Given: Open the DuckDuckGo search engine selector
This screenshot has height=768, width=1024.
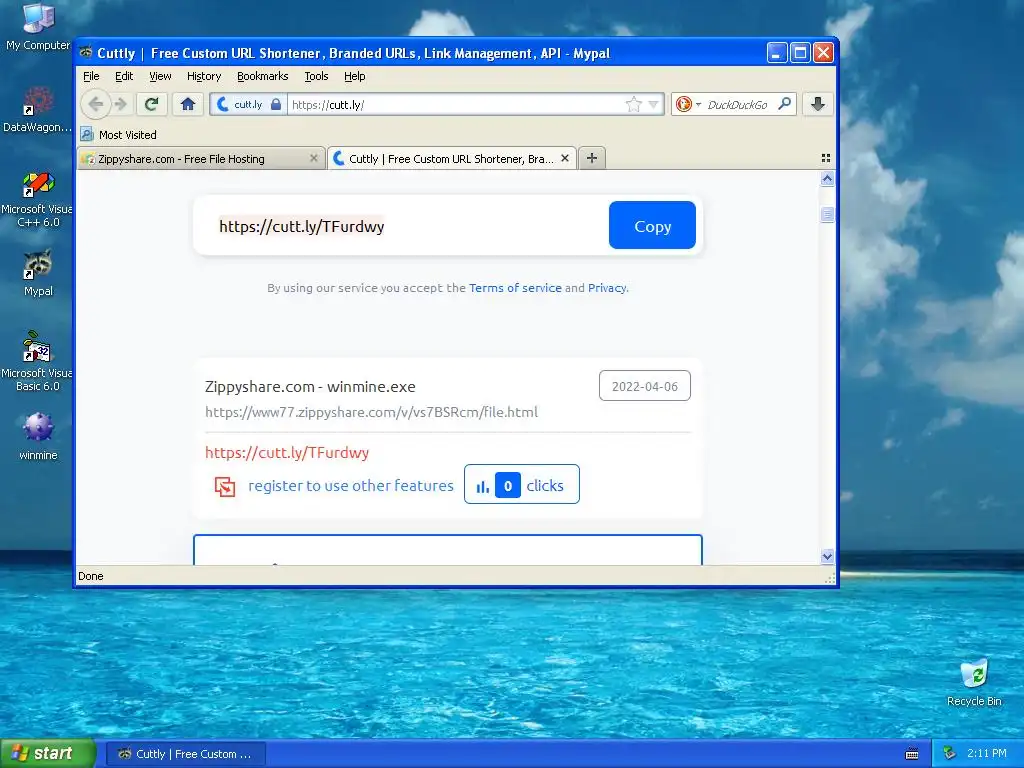Looking at the screenshot, I should click(x=687, y=104).
